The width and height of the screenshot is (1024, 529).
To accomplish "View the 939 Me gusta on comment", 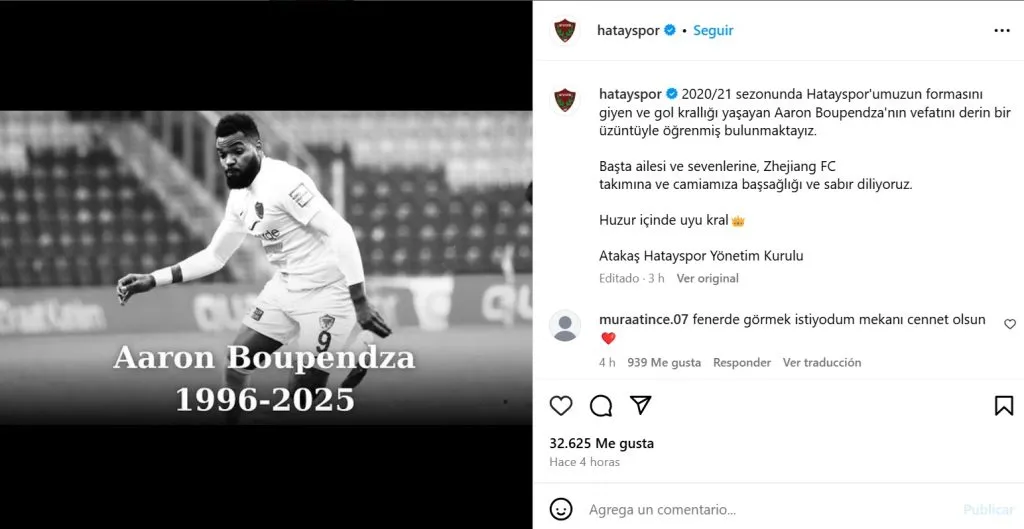I will click(x=664, y=362).
